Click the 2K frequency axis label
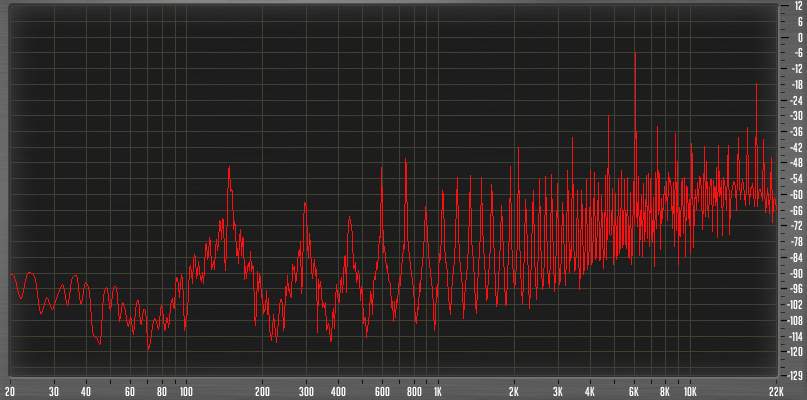807x400 pixels. [x=515, y=391]
